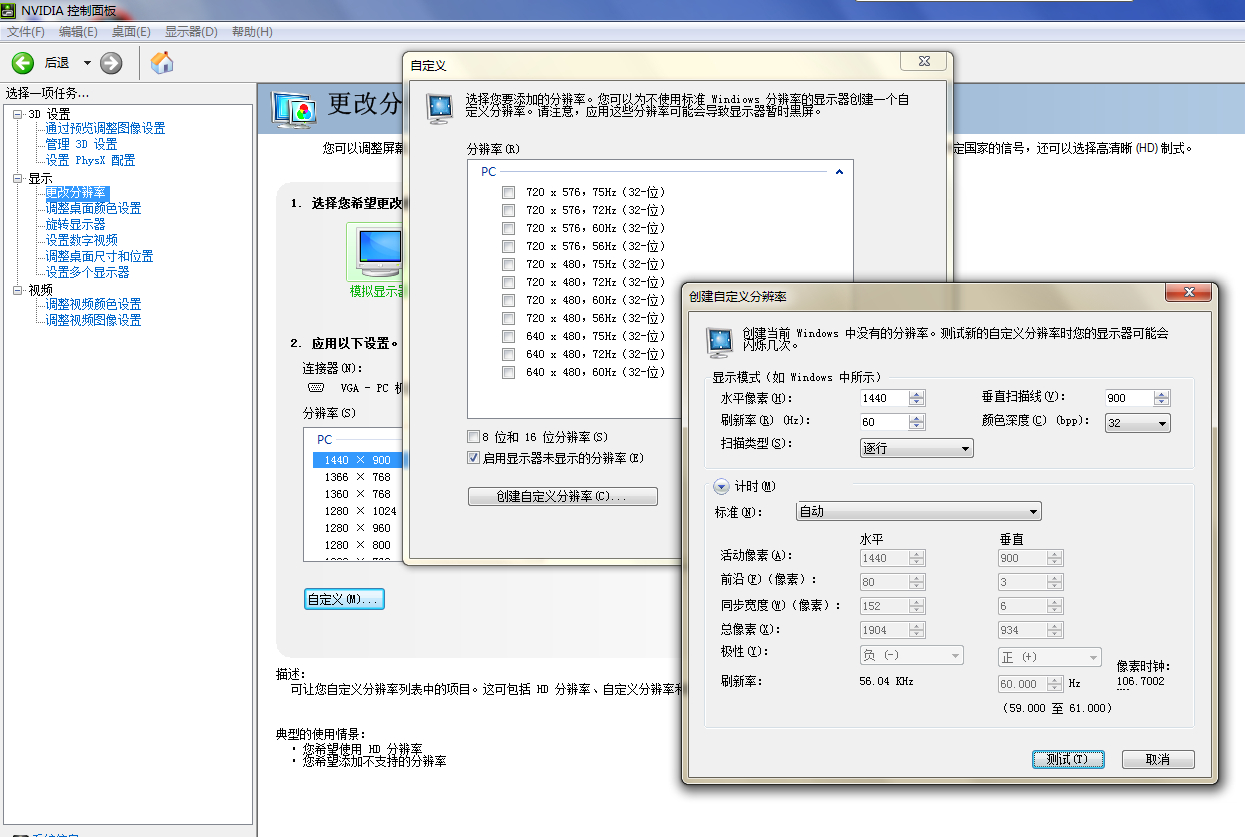Check the 640 x 480, 60Hz checkbox

point(509,372)
